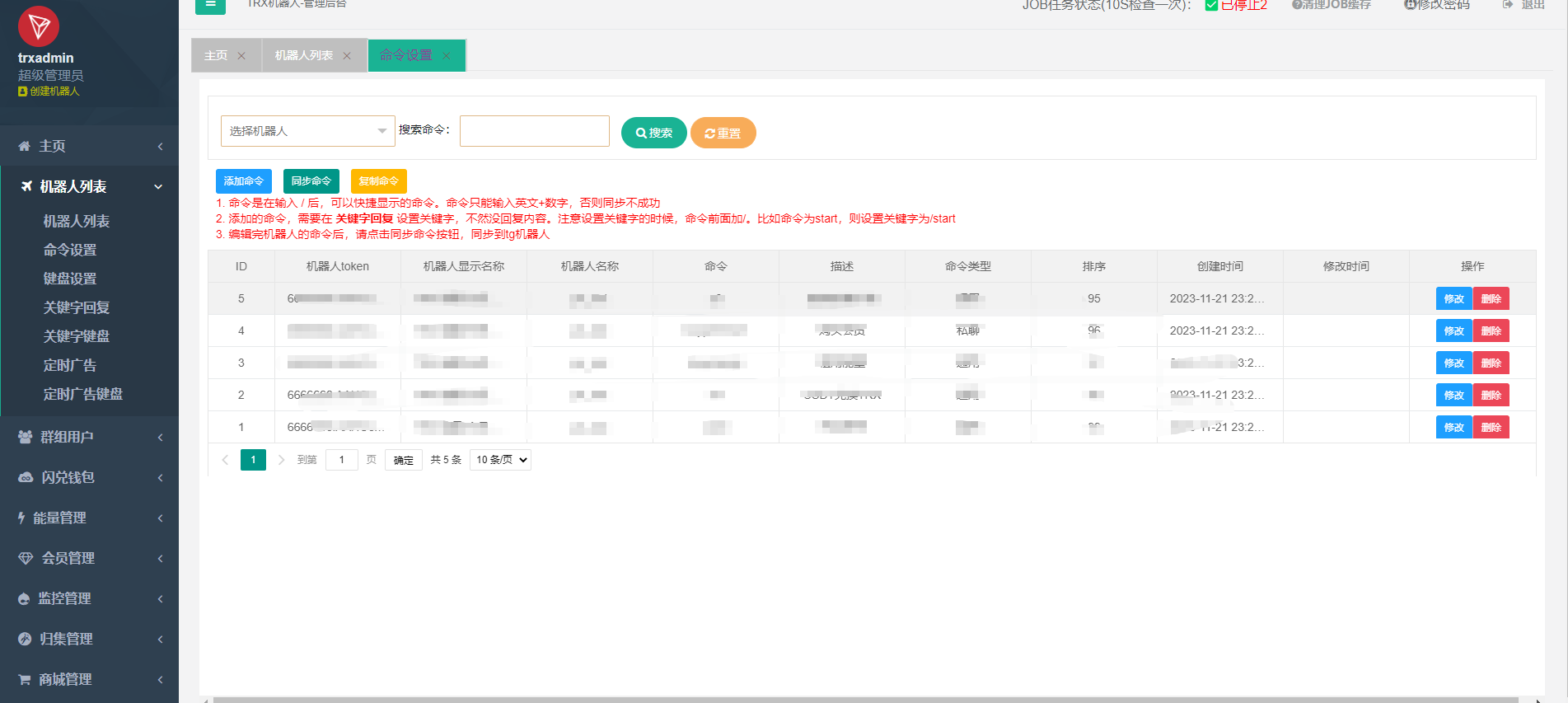Click the users icon beside 群组用户
The height and width of the screenshot is (703, 1568).
26,437
